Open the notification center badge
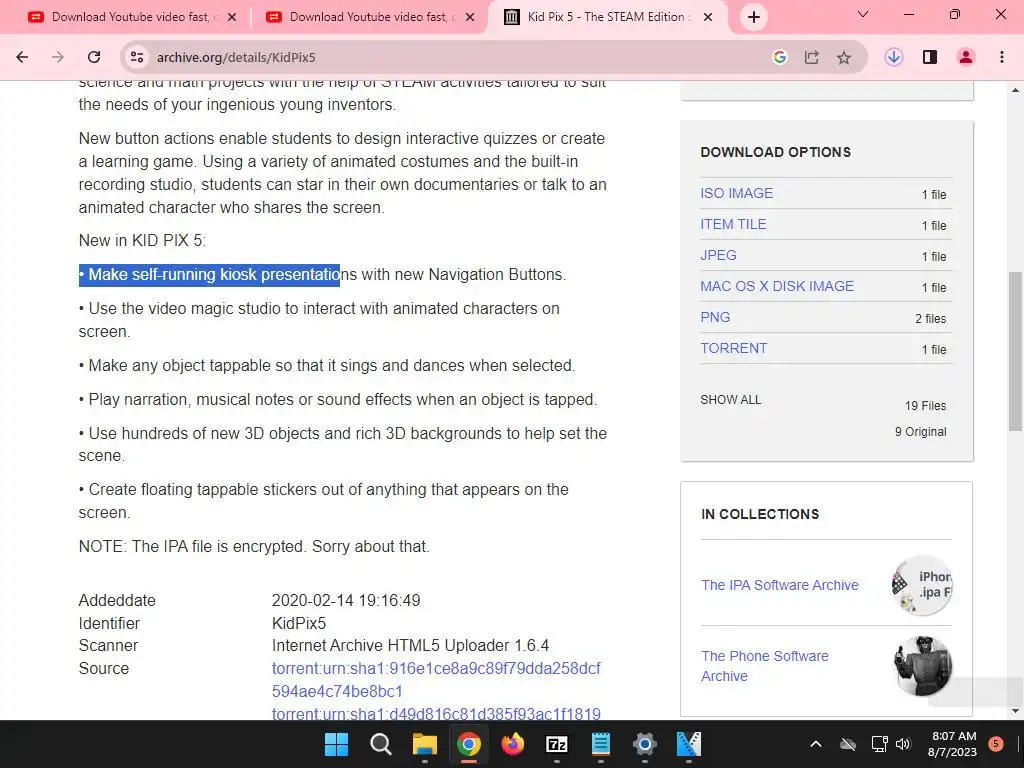 (996, 744)
